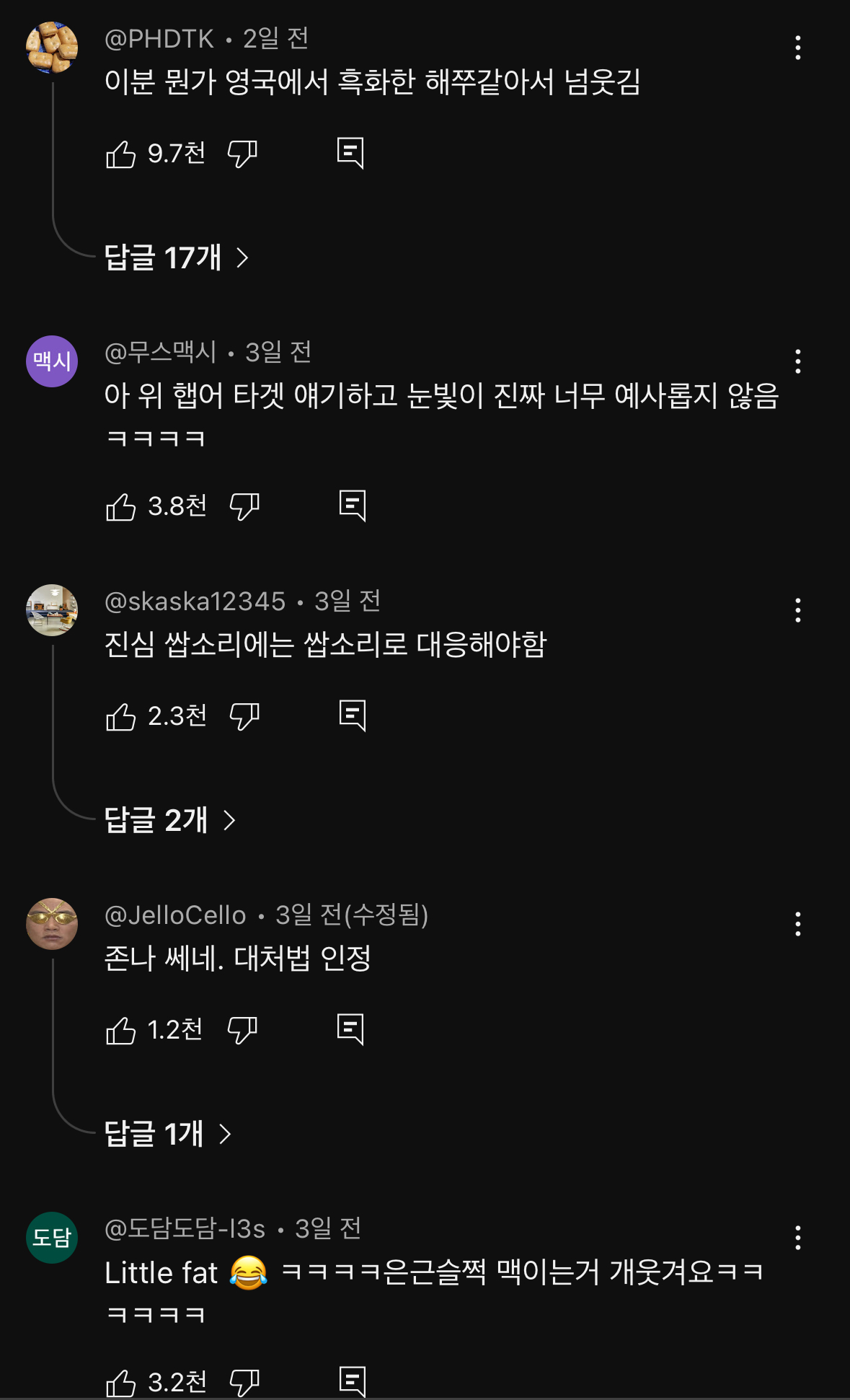Click thumbs-down on @skaska12345 comment
850x1400 pixels.
(x=244, y=716)
